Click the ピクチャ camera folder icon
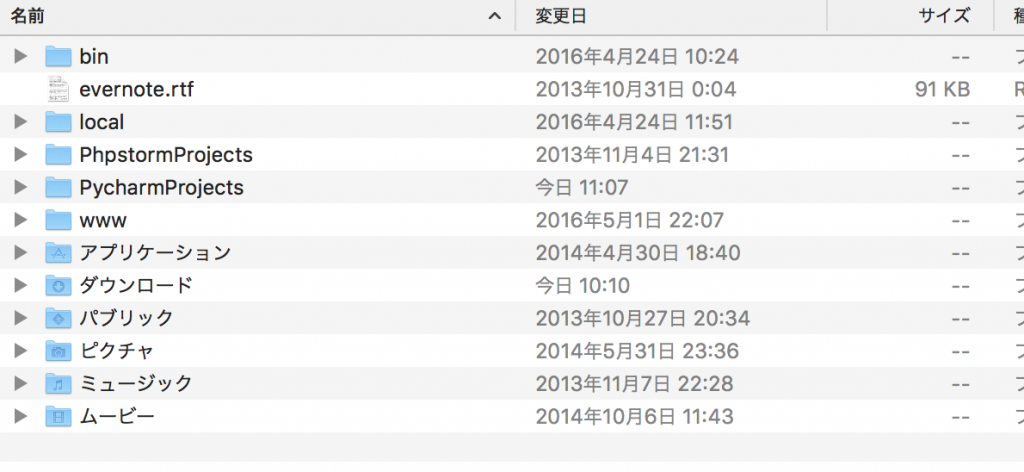Viewport: 1024px width, 472px height. click(59, 351)
